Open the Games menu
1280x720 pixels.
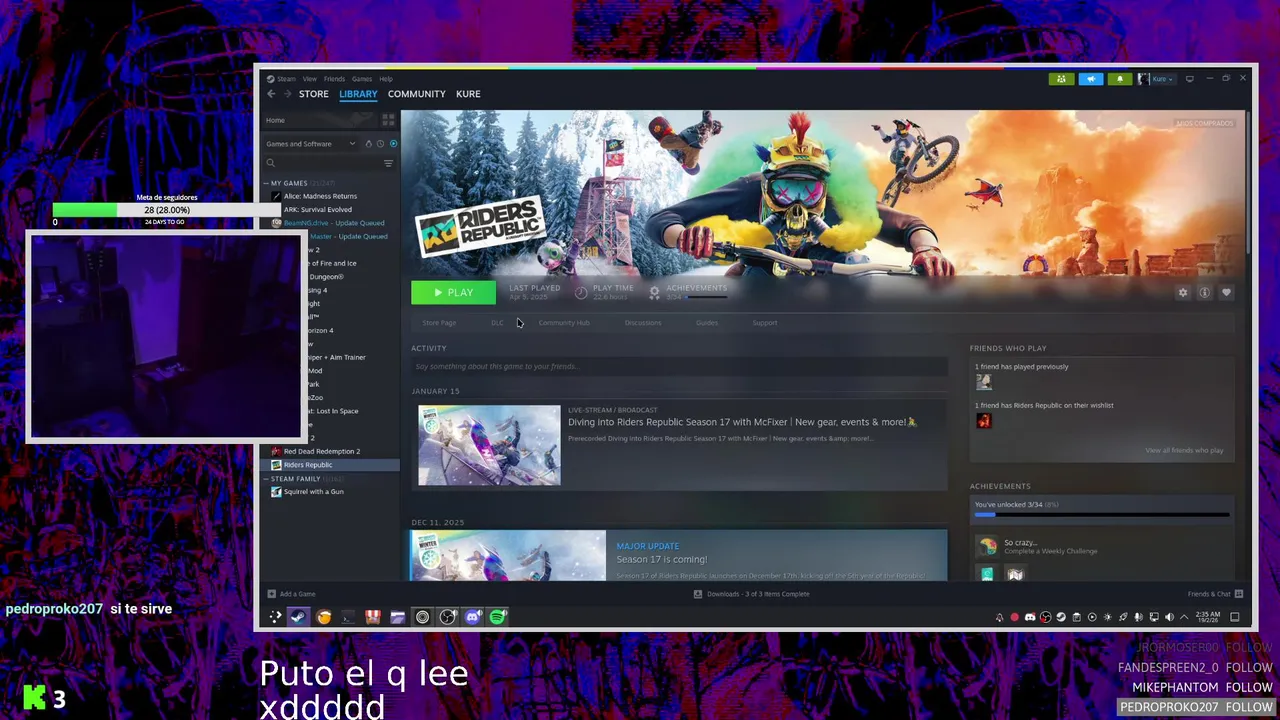click(x=362, y=79)
